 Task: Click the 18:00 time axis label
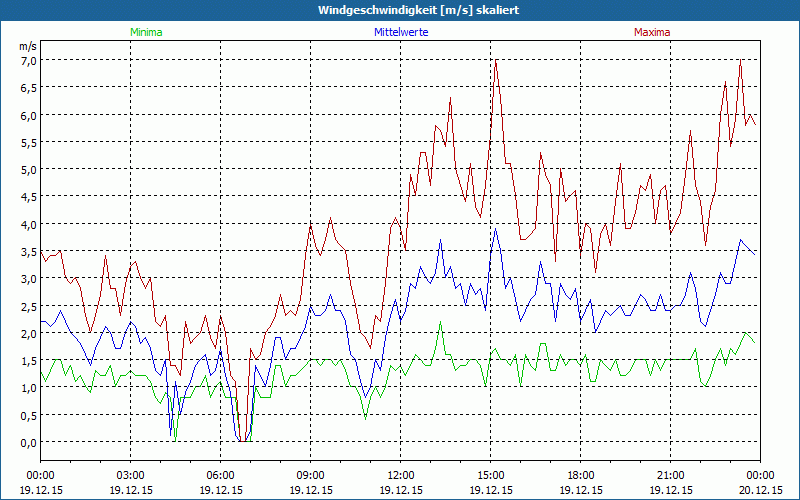pyautogui.click(x=581, y=476)
